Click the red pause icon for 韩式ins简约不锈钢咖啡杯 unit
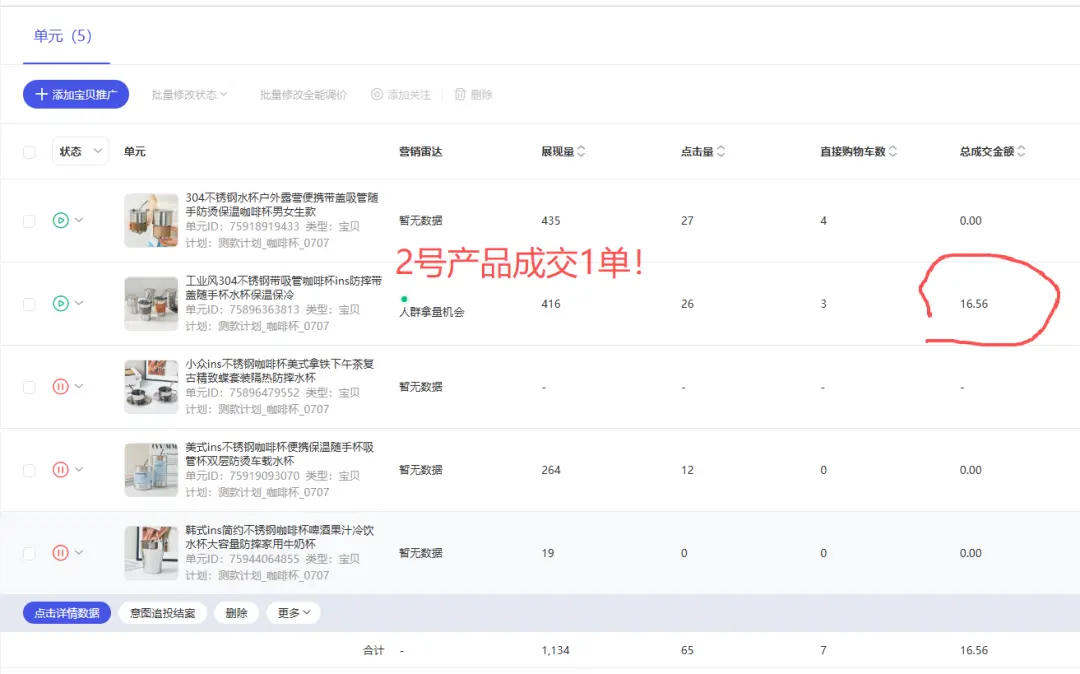Image resolution: width=1080 pixels, height=674 pixels. (60, 552)
